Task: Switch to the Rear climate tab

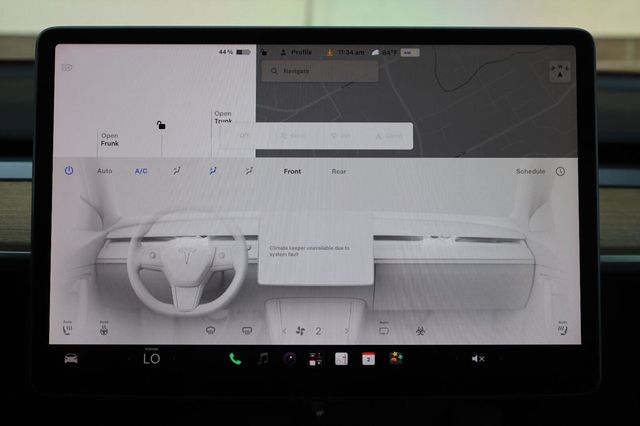Action: [339, 171]
